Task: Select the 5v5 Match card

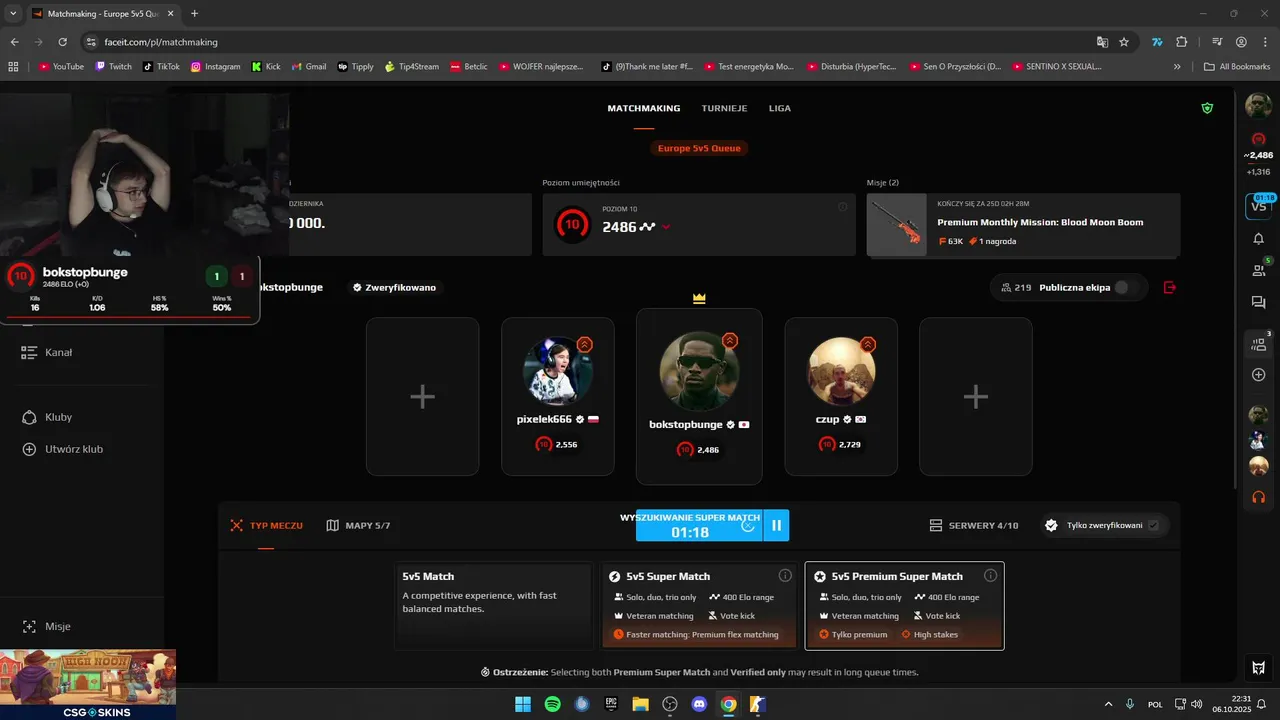Action: pyautogui.click(x=493, y=606)
